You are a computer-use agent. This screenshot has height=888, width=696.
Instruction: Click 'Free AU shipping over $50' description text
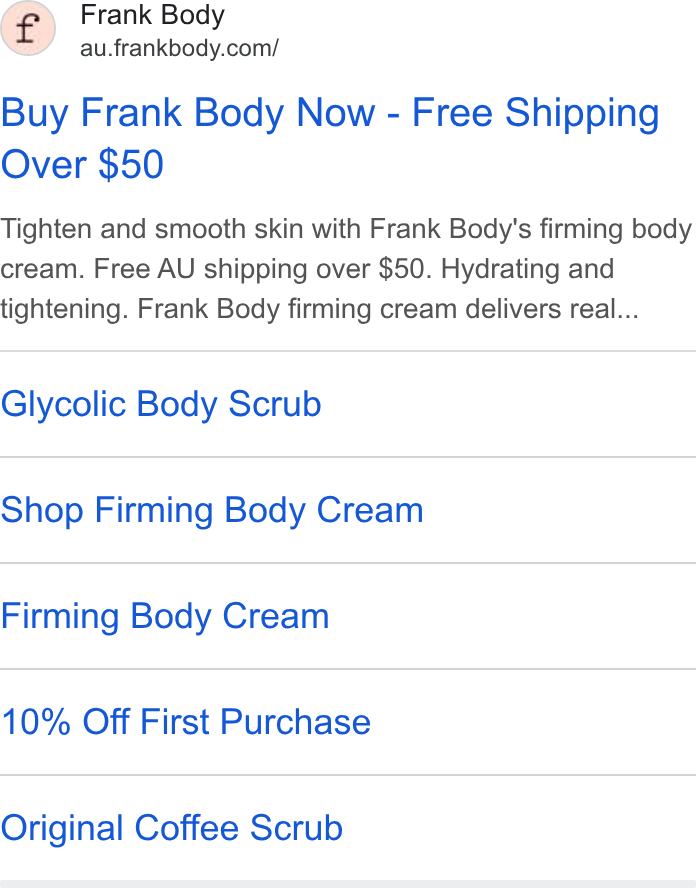pyautogui.click(x=258, y=269)
